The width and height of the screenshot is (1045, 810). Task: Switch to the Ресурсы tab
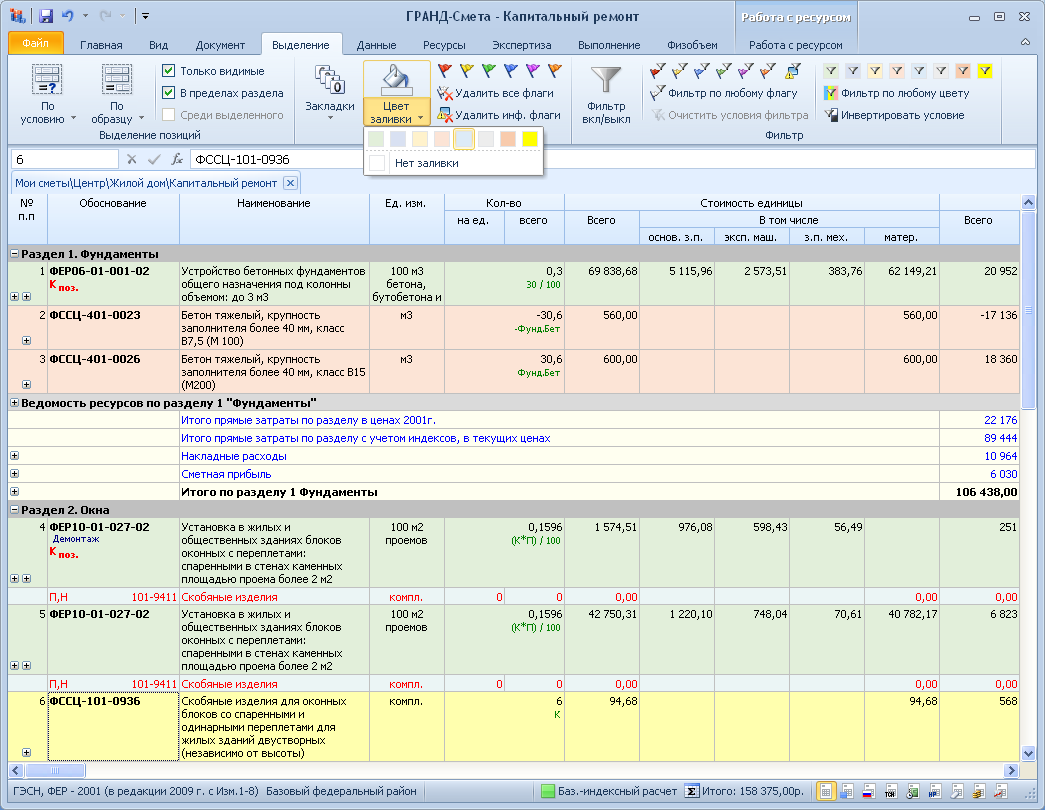(x=444, y=45)
